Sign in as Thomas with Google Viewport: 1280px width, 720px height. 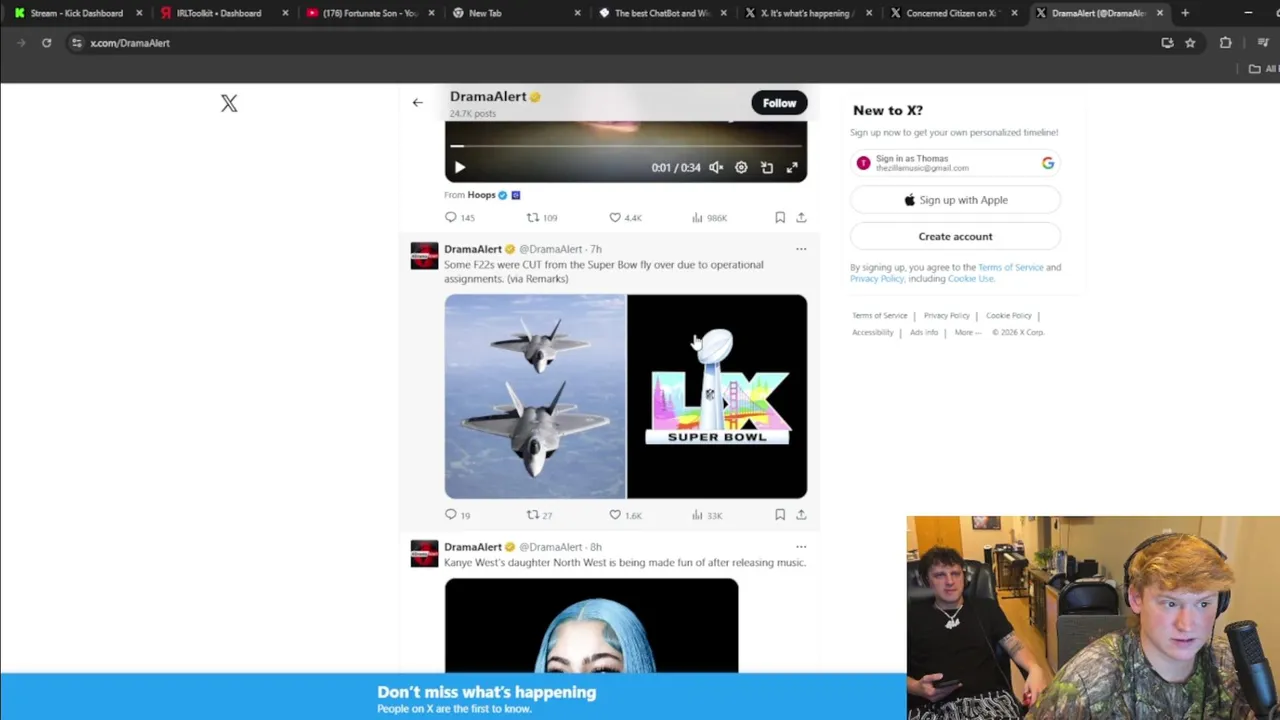click(x=955, y=163)
